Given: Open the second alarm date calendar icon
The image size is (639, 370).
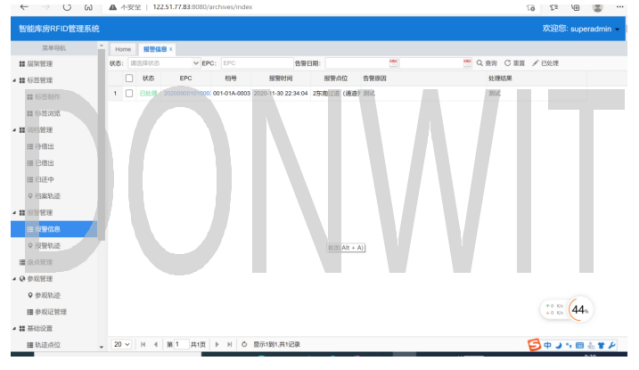Looking at the screenshot, I should tap(467, 63).
